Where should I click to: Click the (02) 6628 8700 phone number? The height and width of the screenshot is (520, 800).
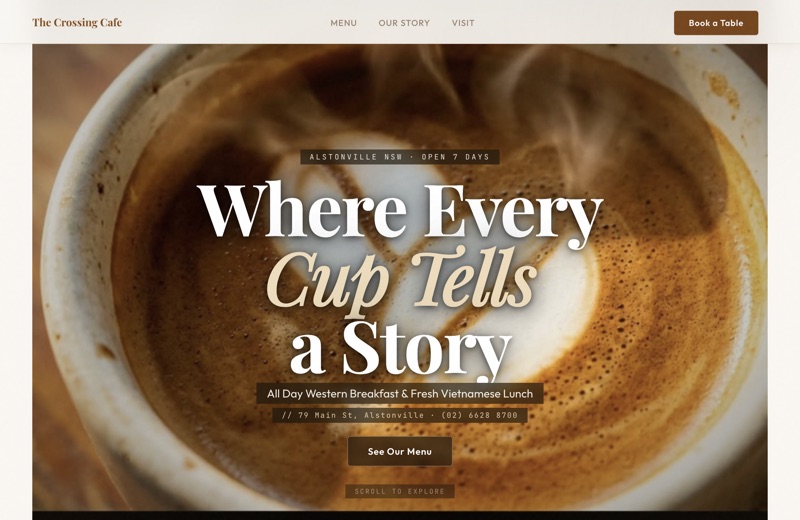[x=479, y=415]
